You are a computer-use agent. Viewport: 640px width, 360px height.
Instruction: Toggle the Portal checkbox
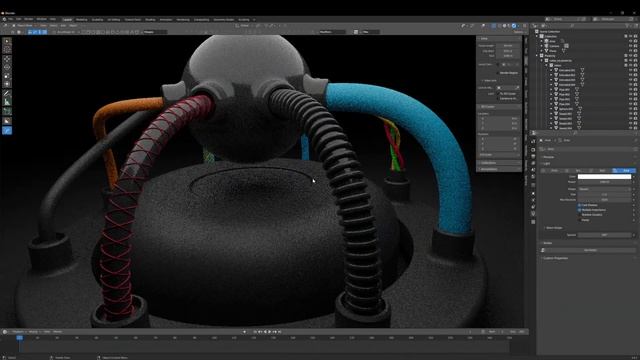click(x=580, y=220)
